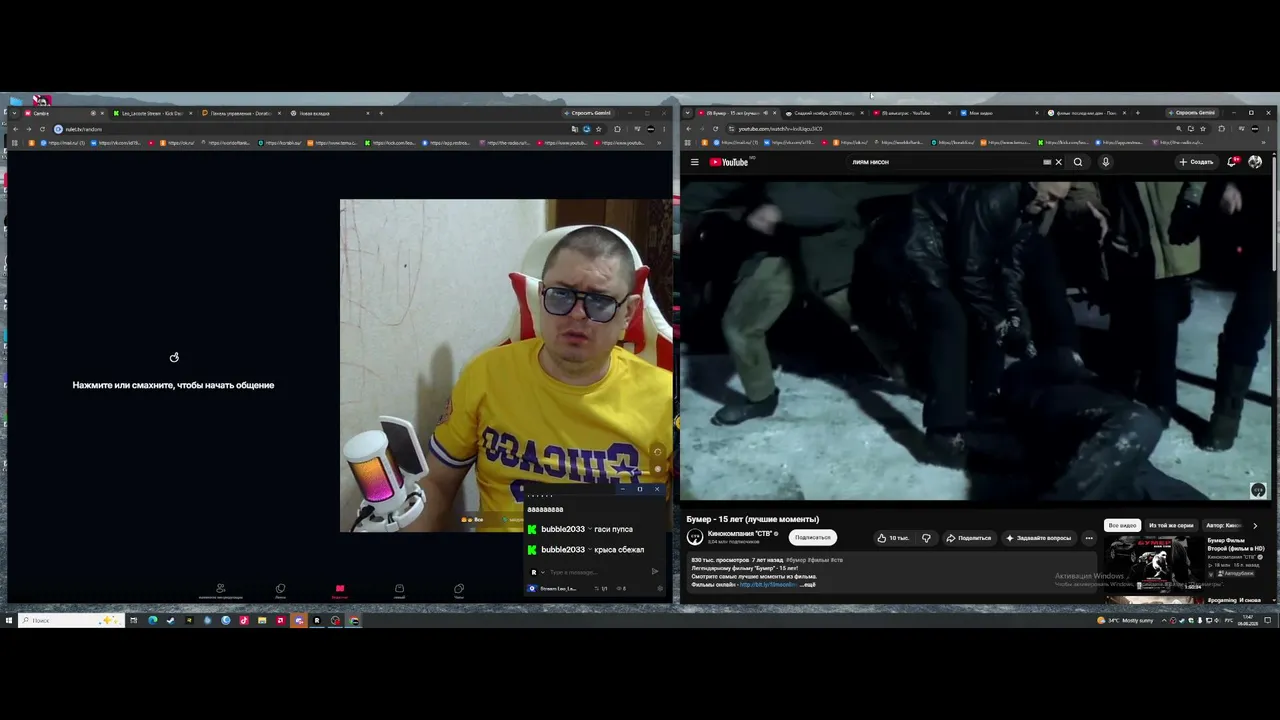Open the YouTube hamburger guide menu

(x=694, y=162)
